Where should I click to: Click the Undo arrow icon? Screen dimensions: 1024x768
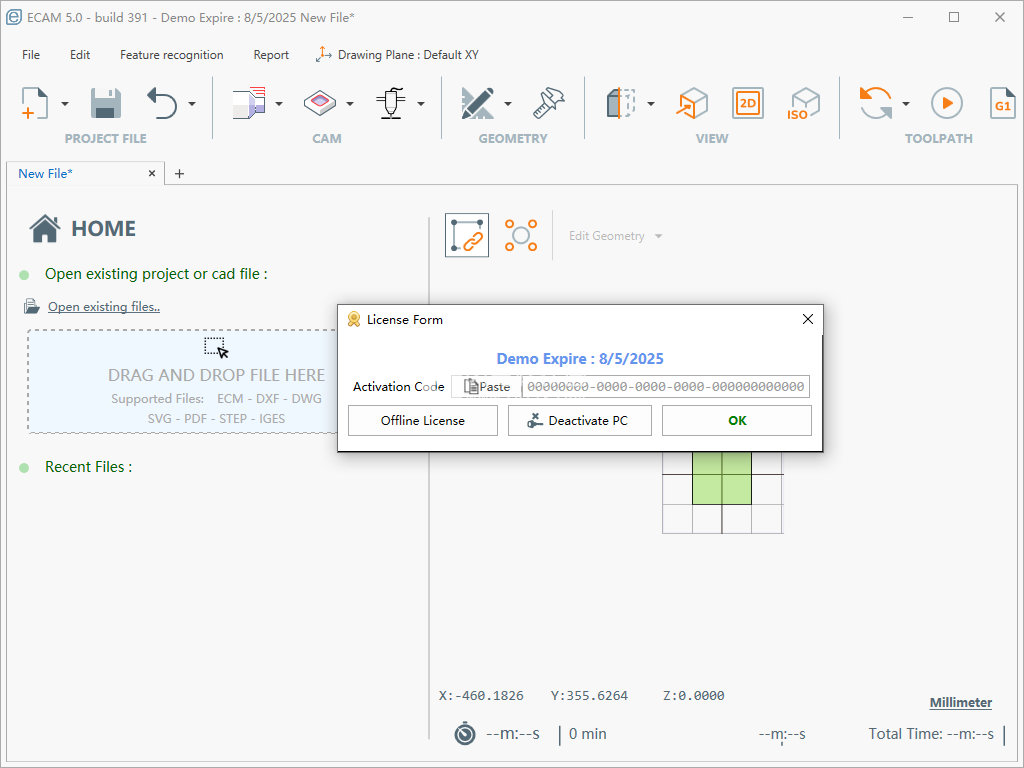tap(162, 103)
